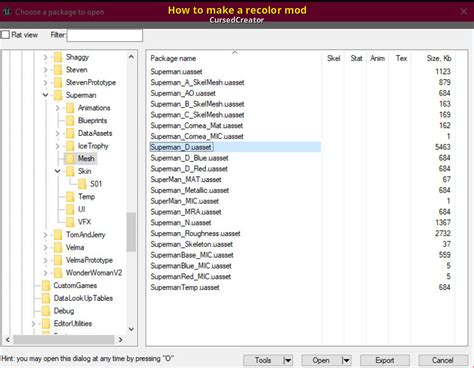474x368 pixels.
Task: Select the S01 folder icon
Action: (x=82, y=184)
